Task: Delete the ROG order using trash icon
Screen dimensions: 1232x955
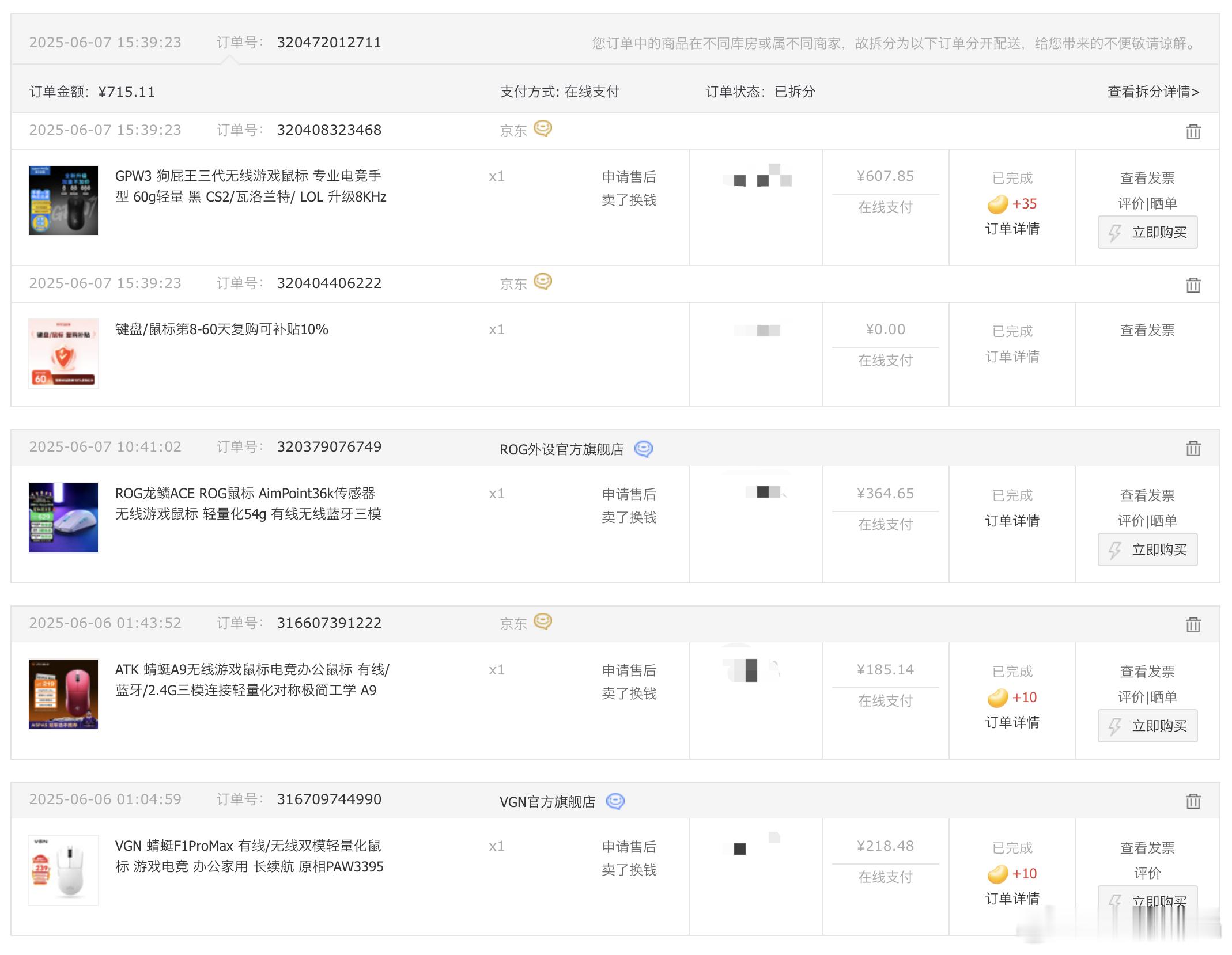Action: click(1193, 448)
